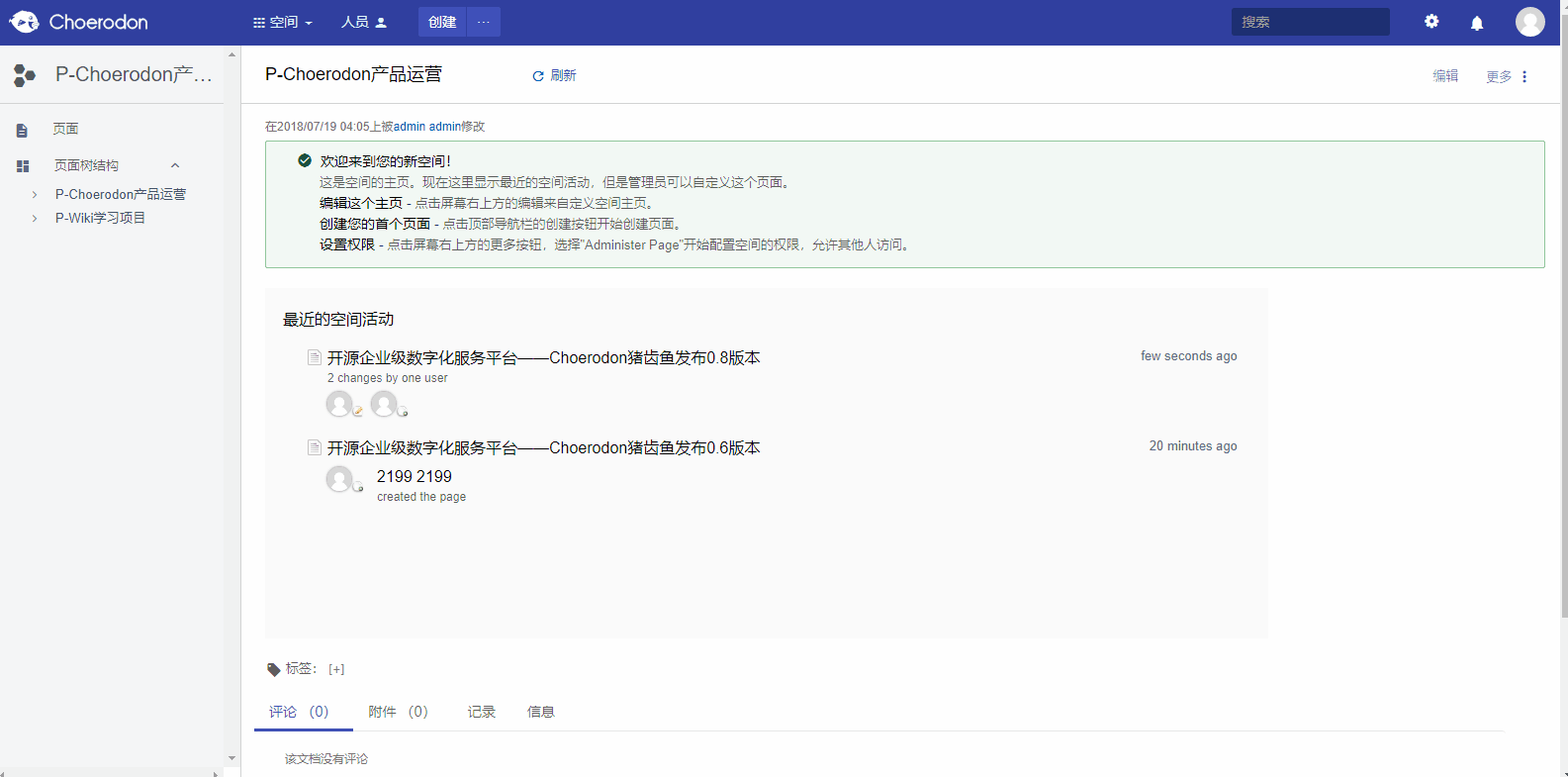Viewport: 1568px width, 777px height.
Task: Switch to the 附件 (0) tab
Action: pyautogui.click(x=398, y=712)
